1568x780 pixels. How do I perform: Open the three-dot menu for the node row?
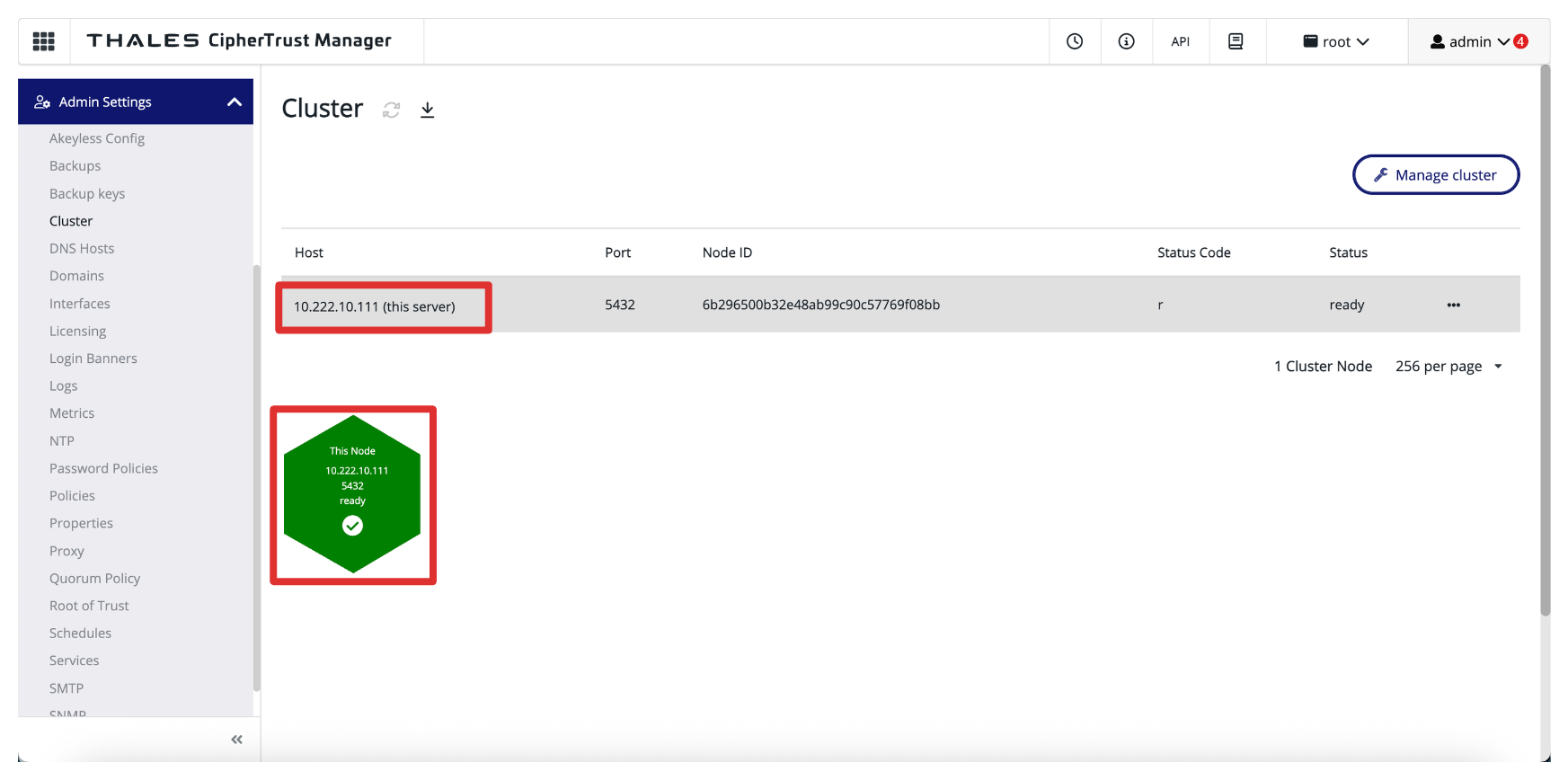pos(1453,306)
